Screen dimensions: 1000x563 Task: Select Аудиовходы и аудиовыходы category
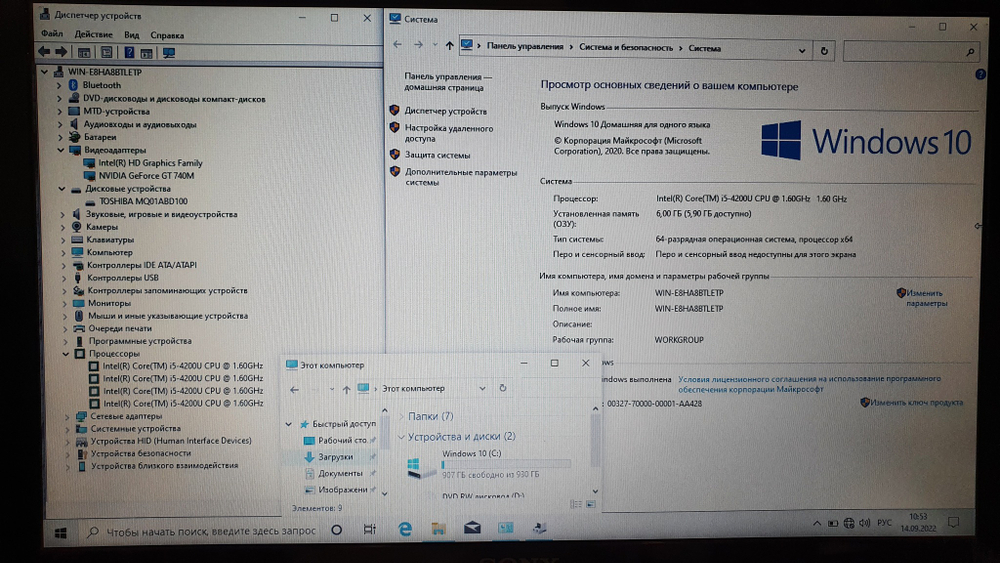140,124
